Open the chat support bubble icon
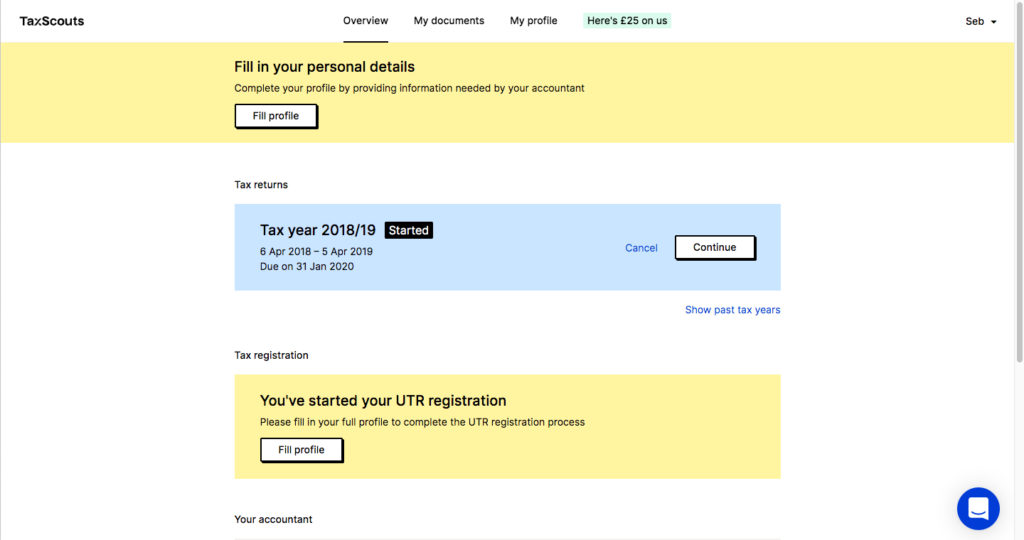The image size is (1024, 540). point(978,508)
